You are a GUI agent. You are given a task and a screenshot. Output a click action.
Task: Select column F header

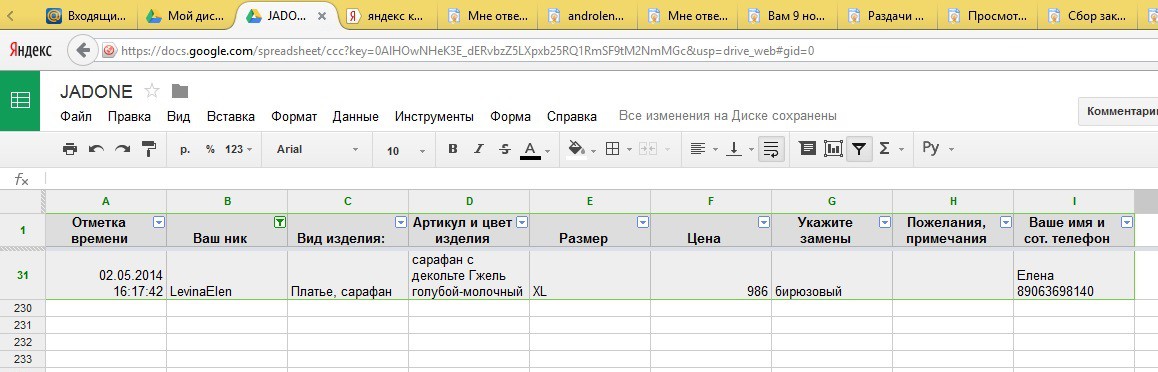711,201
